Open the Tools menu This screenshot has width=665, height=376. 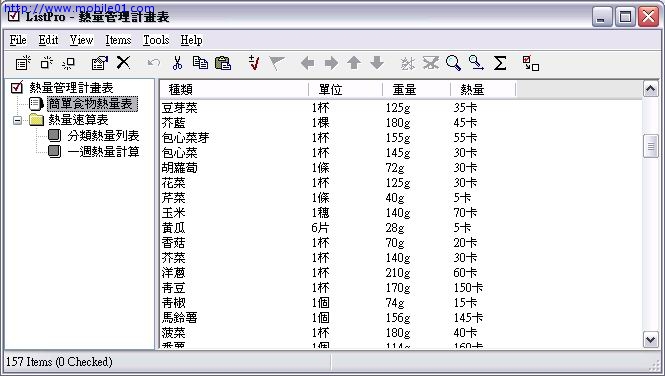pos(156,40)
